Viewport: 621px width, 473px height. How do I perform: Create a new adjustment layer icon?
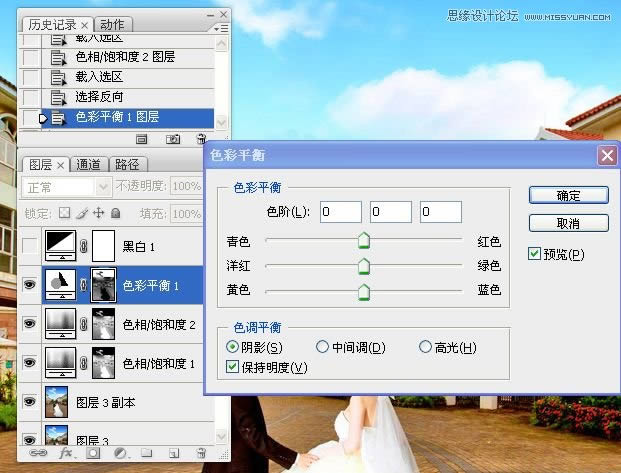click(x=120, y=454)
